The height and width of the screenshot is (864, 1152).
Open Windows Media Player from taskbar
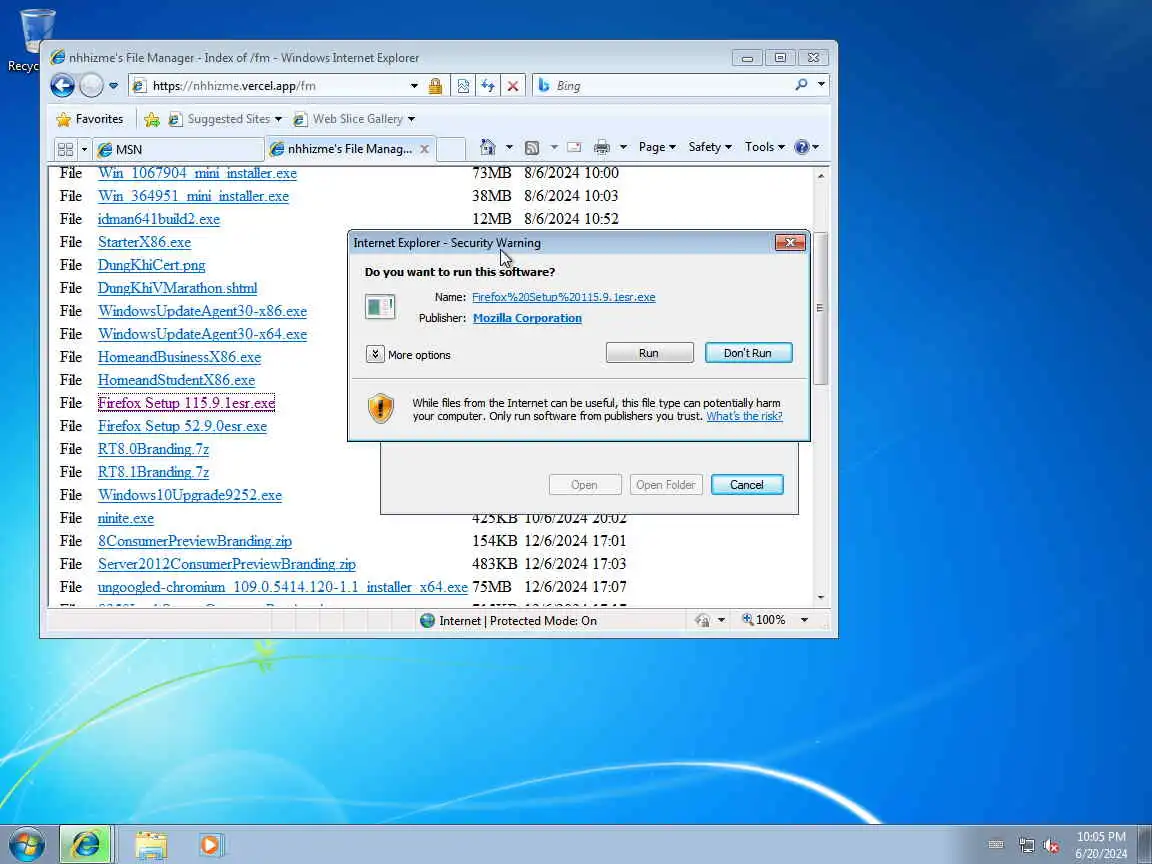click(x=212, y=845)
